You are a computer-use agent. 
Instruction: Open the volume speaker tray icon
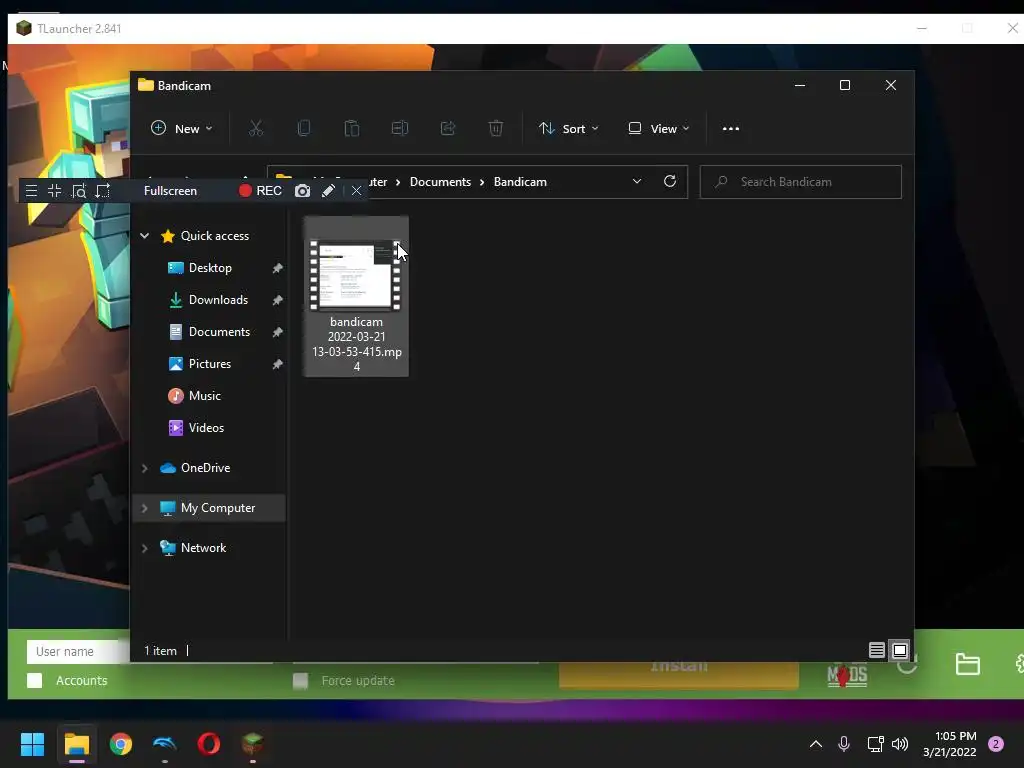point(900,744)
